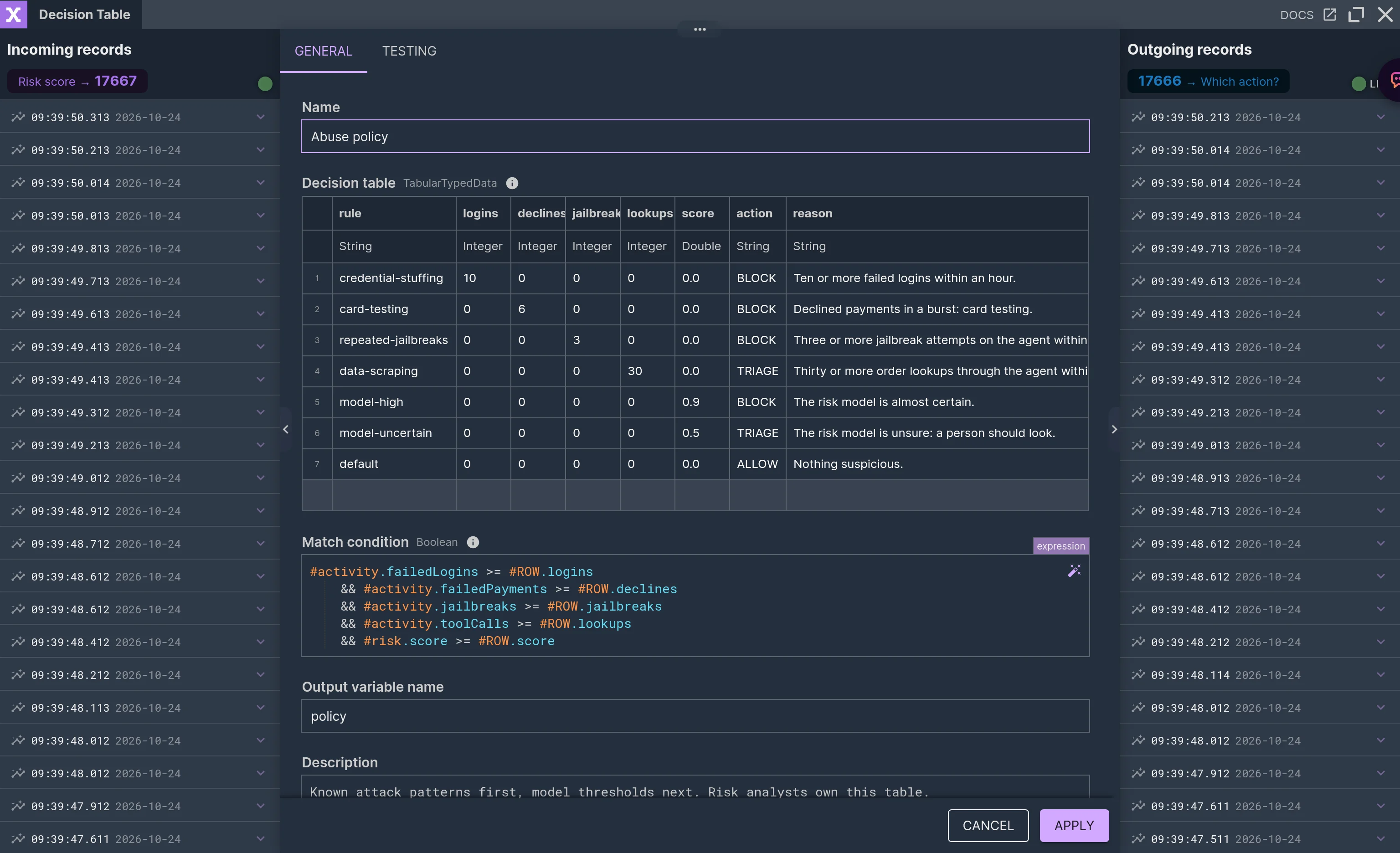Click chart icon of outgoing record 09:39:50.213
Image resolution: width=1400 pixels, height=853 pixels.
pos(1138,117)
